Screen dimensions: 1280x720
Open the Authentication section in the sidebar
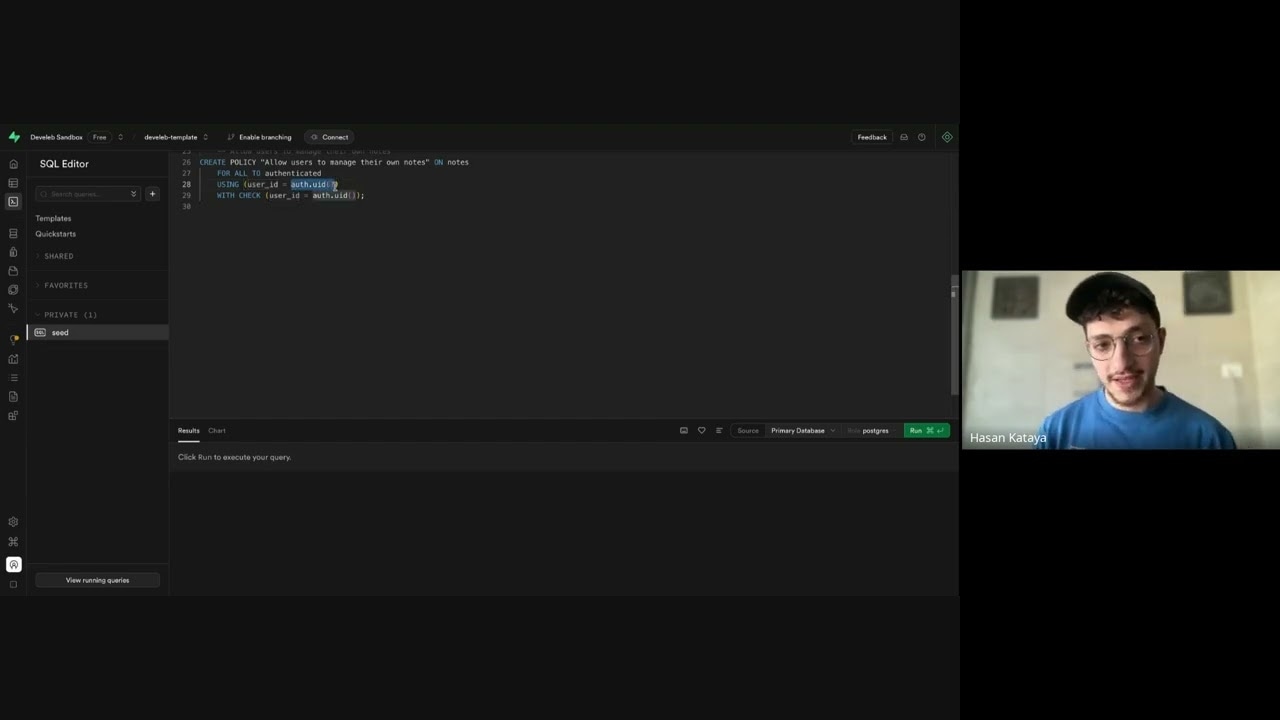tap(13, 252)
